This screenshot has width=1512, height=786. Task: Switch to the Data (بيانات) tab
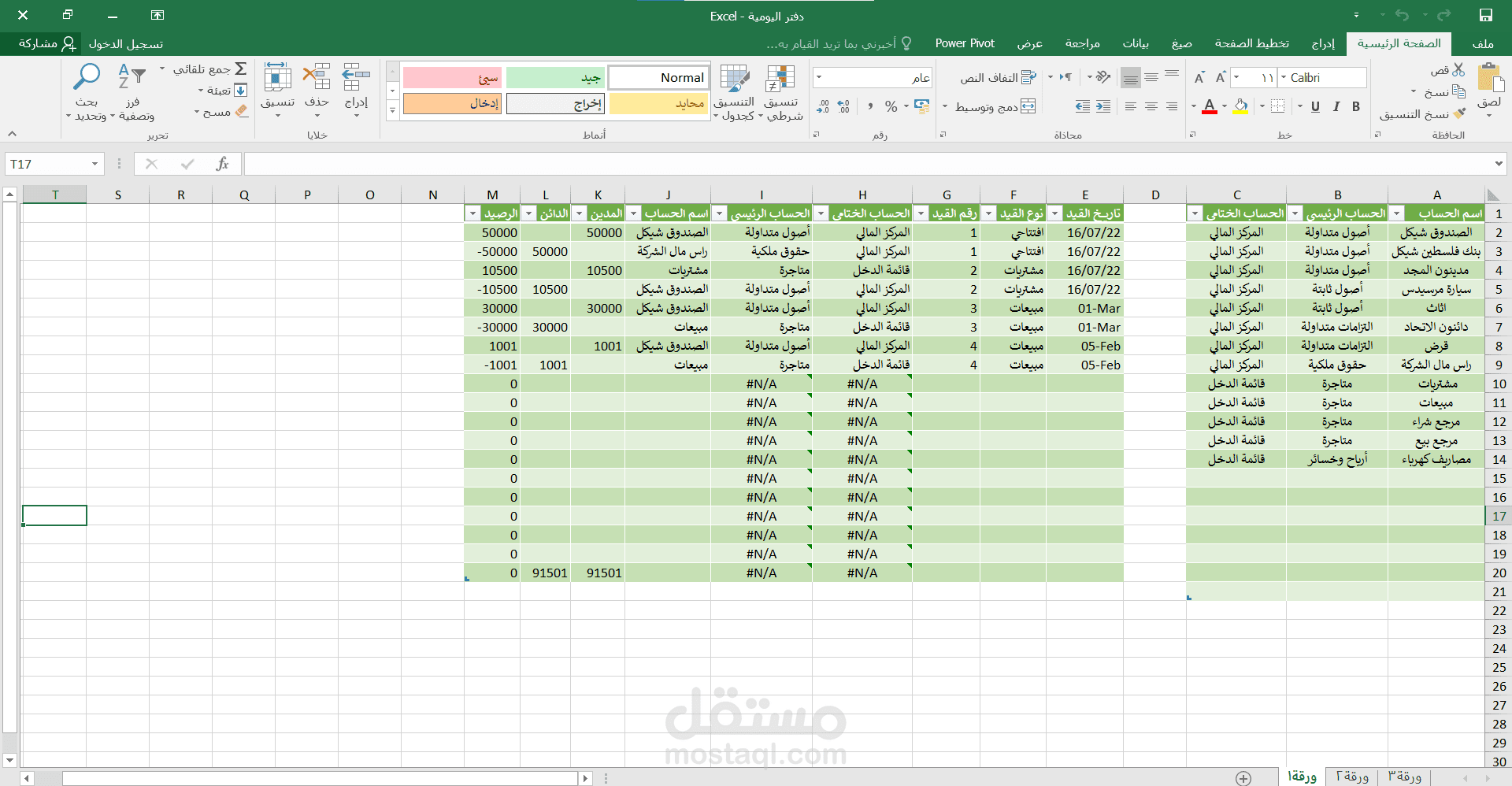click(1136, 43)
